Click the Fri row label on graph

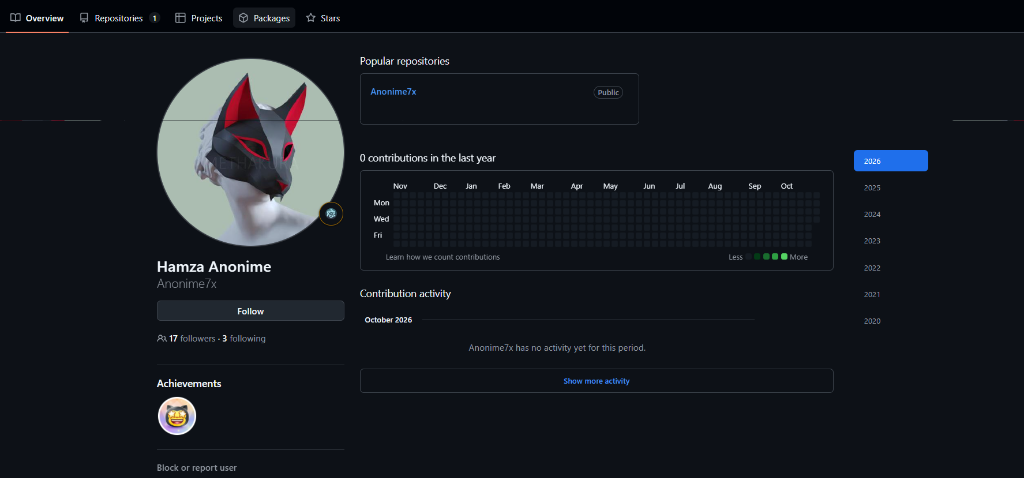(378, 235)
